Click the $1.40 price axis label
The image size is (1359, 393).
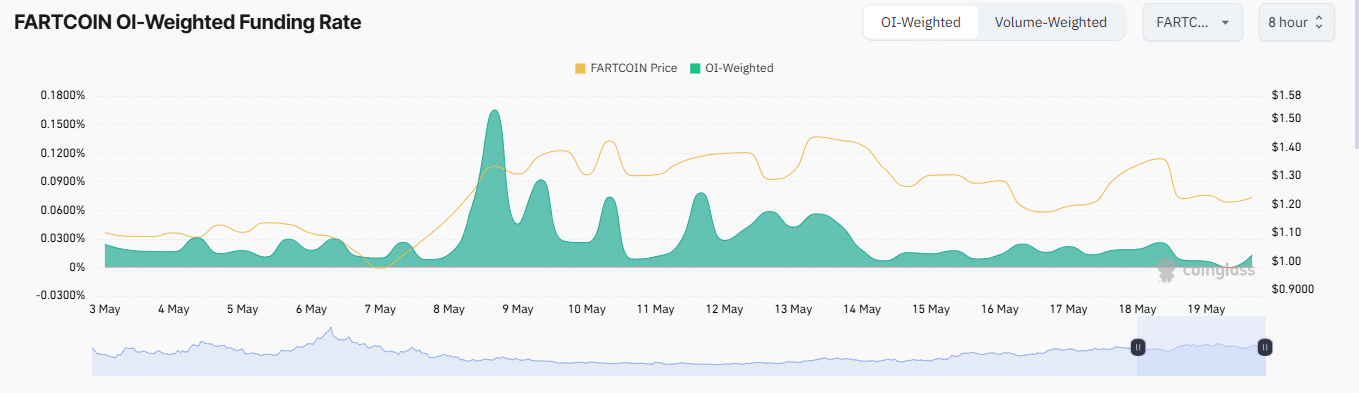coord(1286,147)
